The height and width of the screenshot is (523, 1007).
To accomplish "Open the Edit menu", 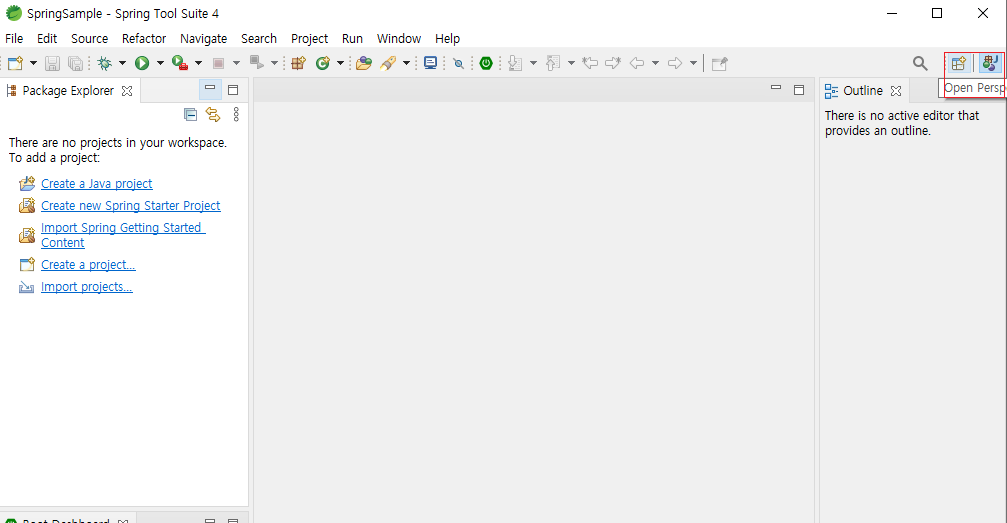I will point(47,39).
